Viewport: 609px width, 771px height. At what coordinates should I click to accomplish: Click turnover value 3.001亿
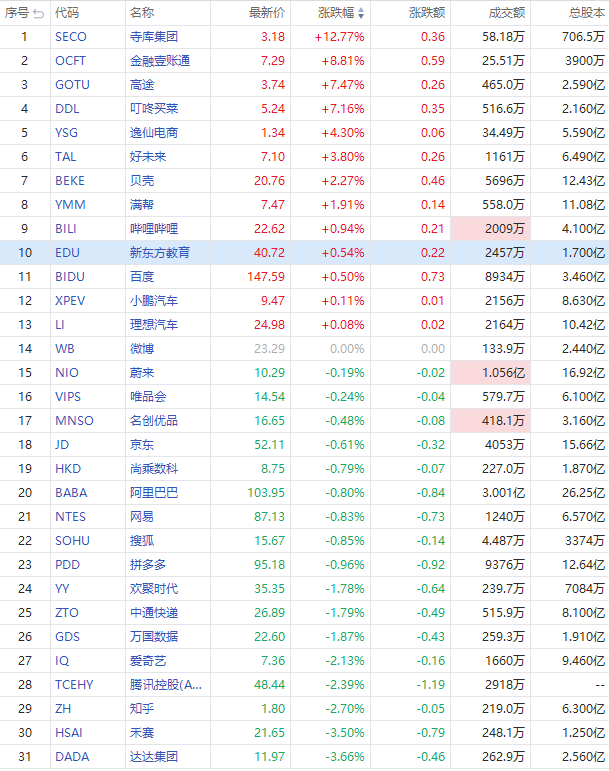[503, 493]
